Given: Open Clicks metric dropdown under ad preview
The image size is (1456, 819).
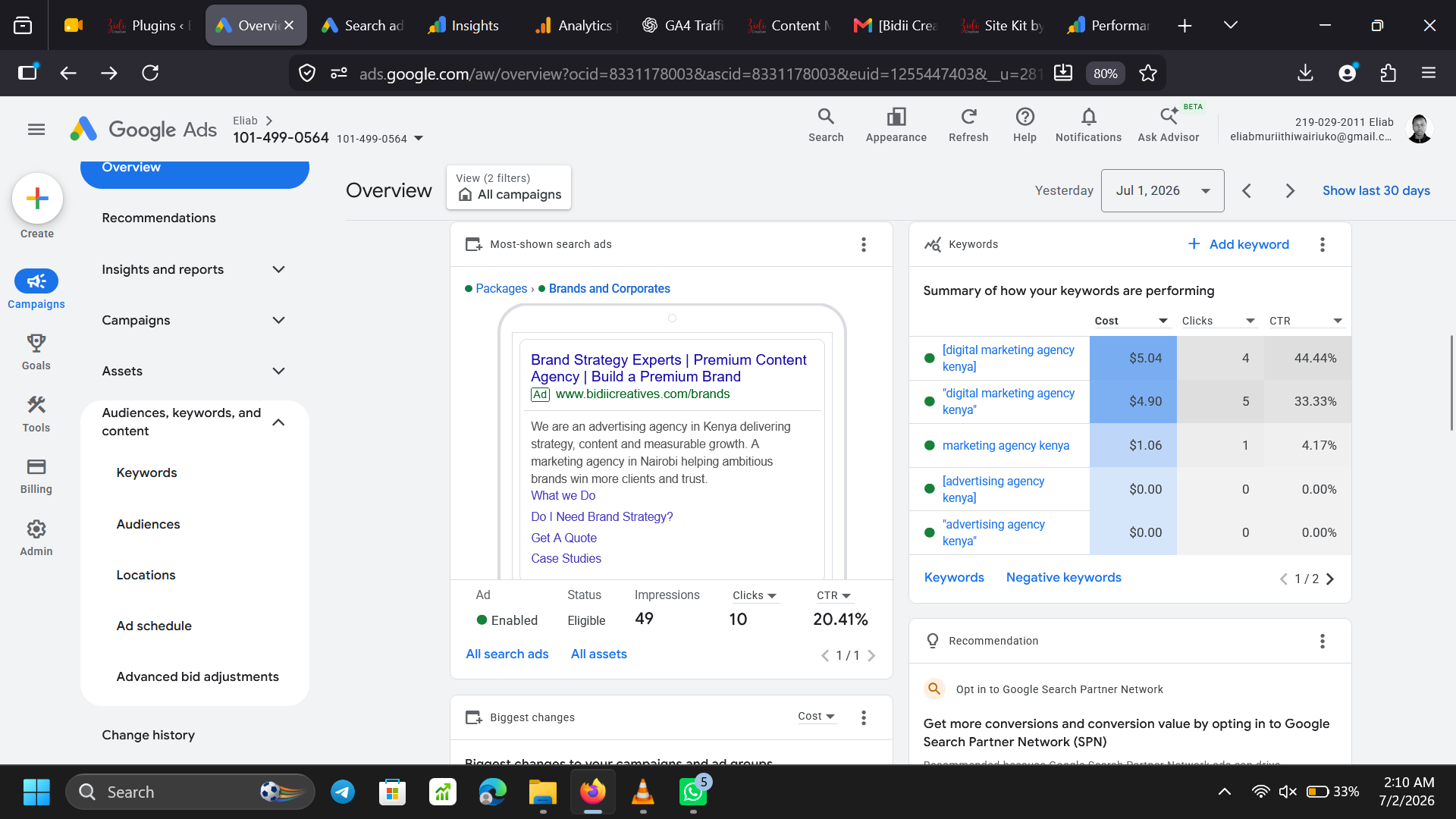Looking at the screenshot, I should (755, 595).
